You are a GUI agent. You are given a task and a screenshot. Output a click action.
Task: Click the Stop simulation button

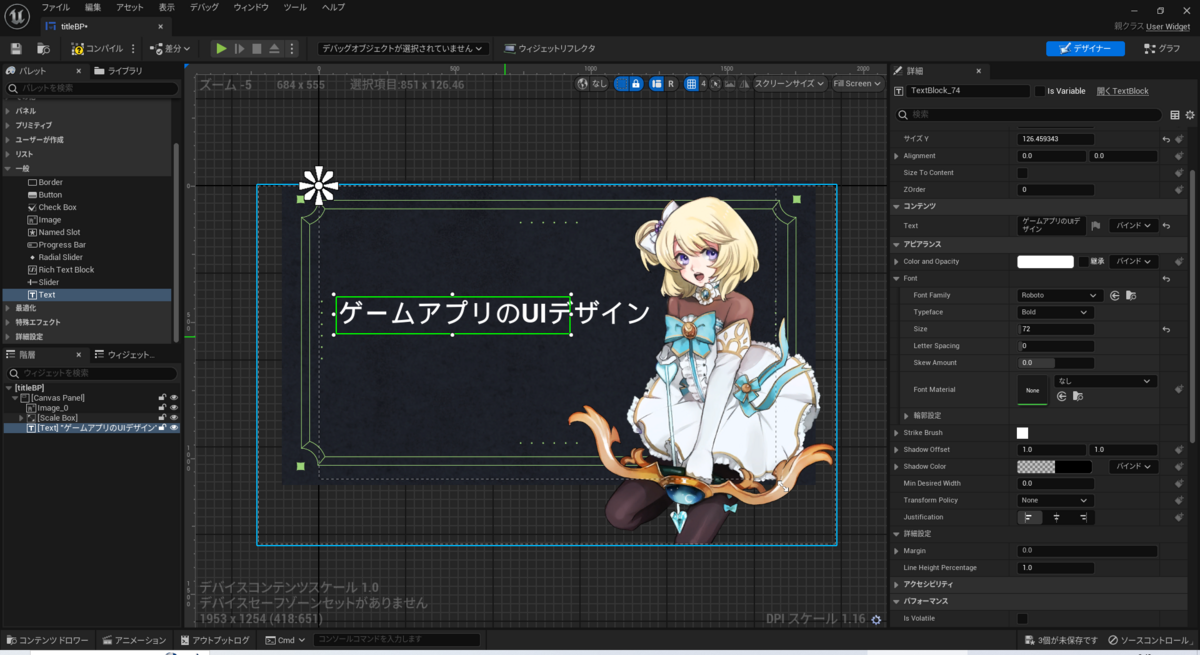click(257, 48)
